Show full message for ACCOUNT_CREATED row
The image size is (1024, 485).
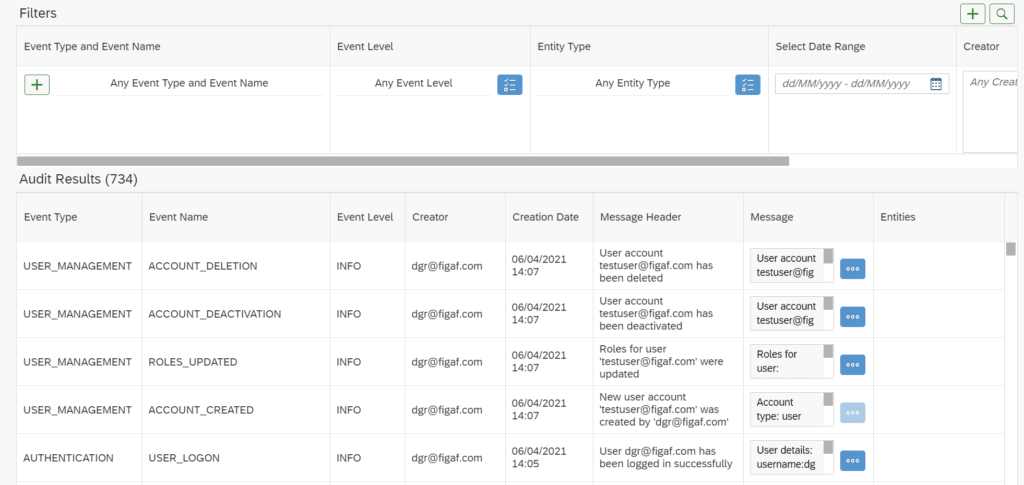(x=852, y=413)
